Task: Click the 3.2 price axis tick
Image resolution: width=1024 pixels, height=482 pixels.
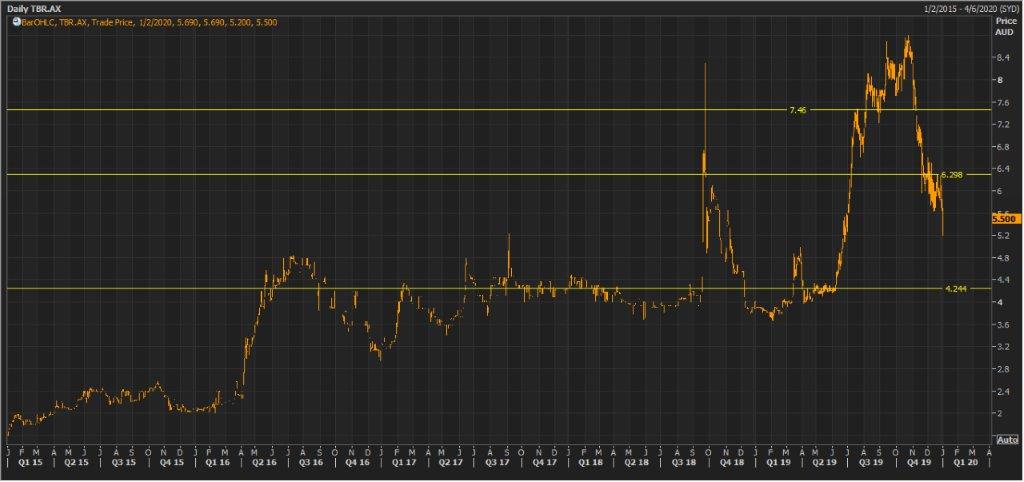Action: (x=999, y=347)
